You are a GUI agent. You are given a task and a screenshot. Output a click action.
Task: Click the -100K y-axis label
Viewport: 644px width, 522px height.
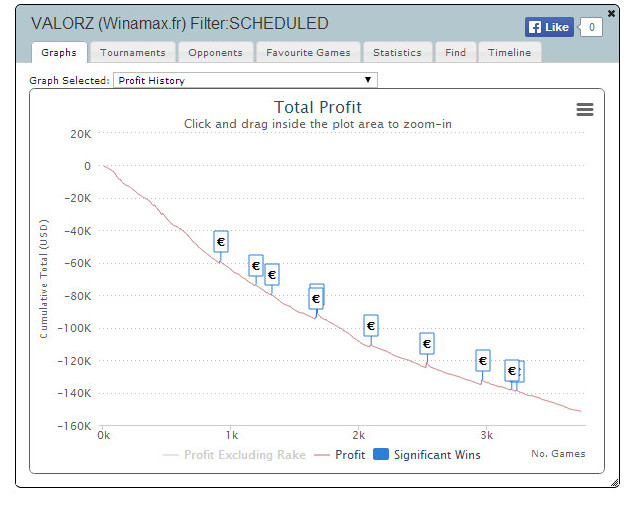click(x=74, y=328)
